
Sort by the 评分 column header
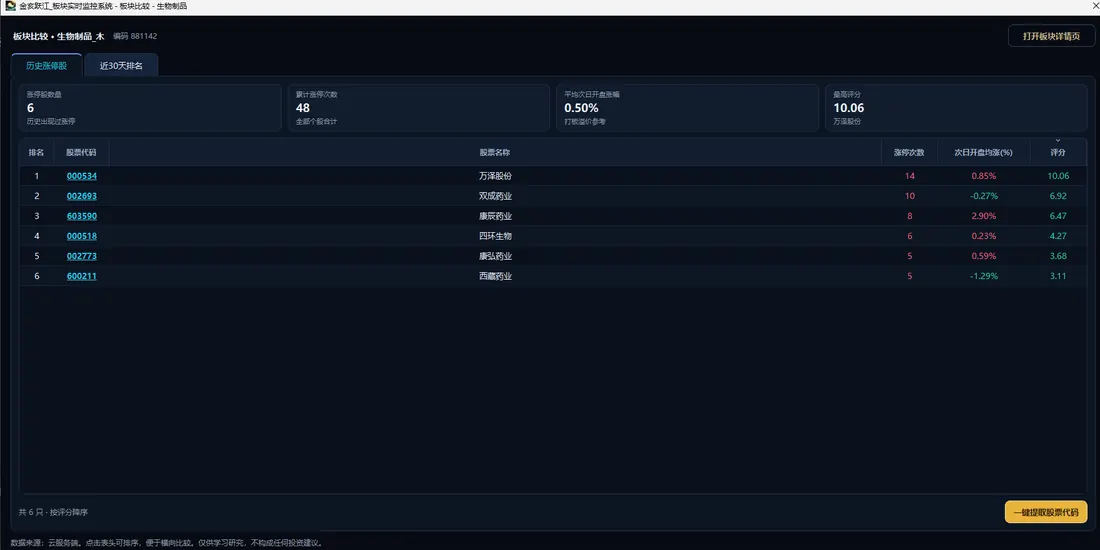(1058, 152)
